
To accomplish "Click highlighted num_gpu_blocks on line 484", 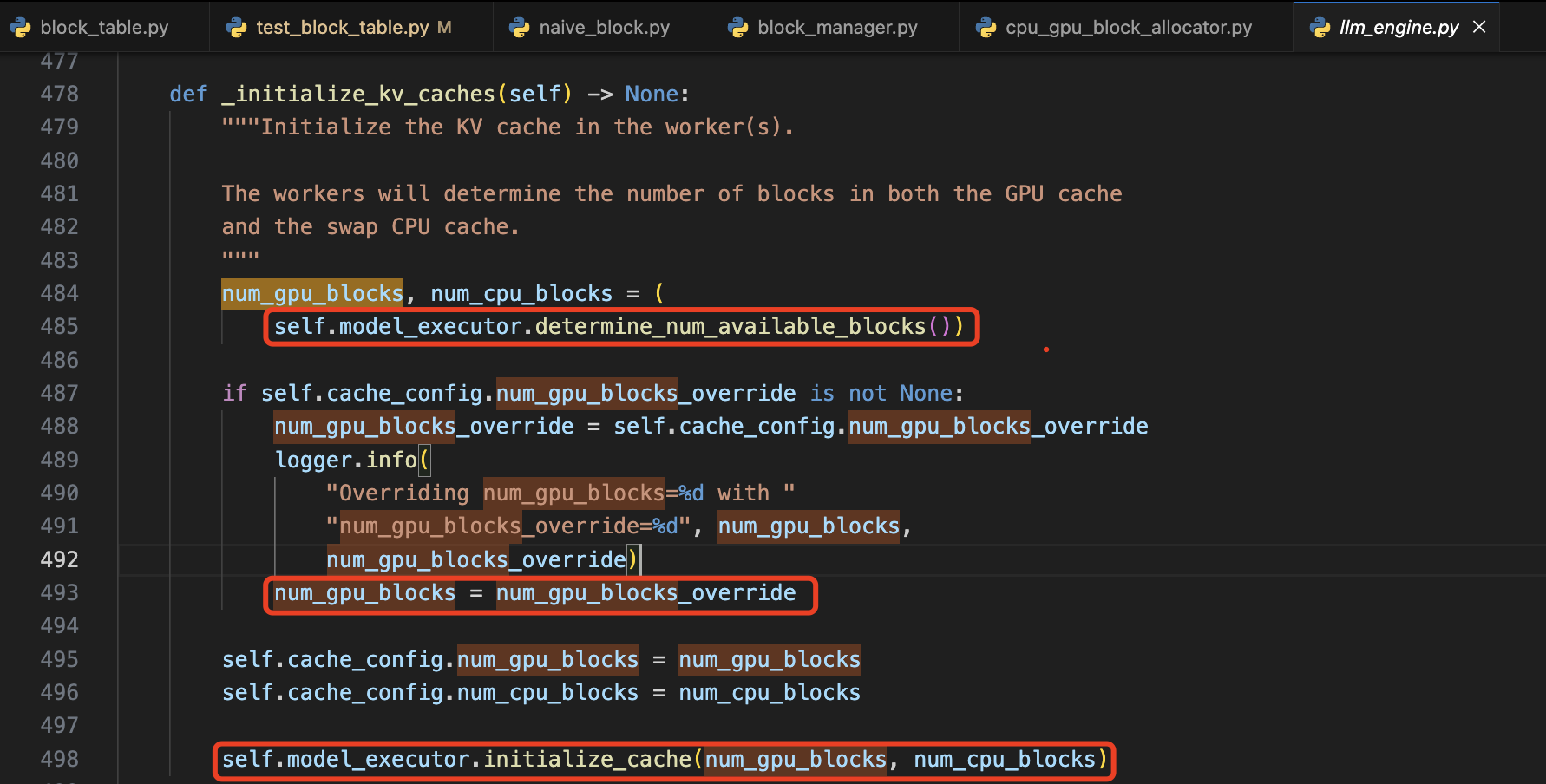I will [x=312, y=293].
